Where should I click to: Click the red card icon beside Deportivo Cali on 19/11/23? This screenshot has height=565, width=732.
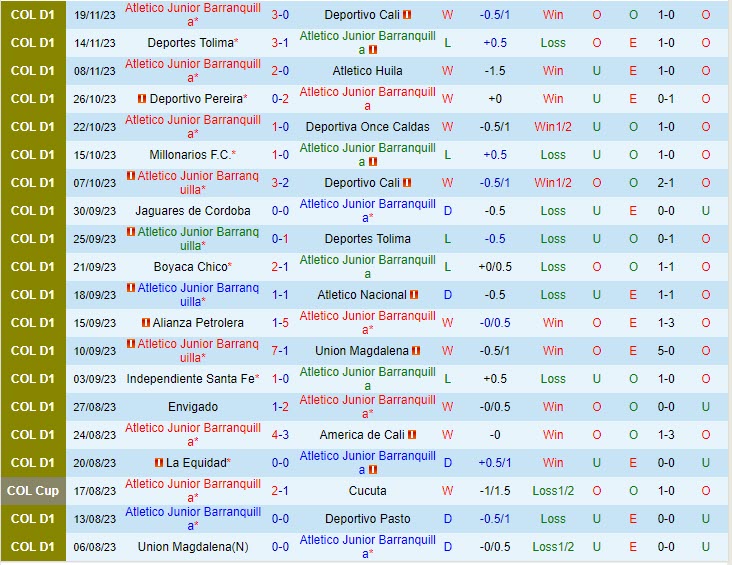(407, 14)
